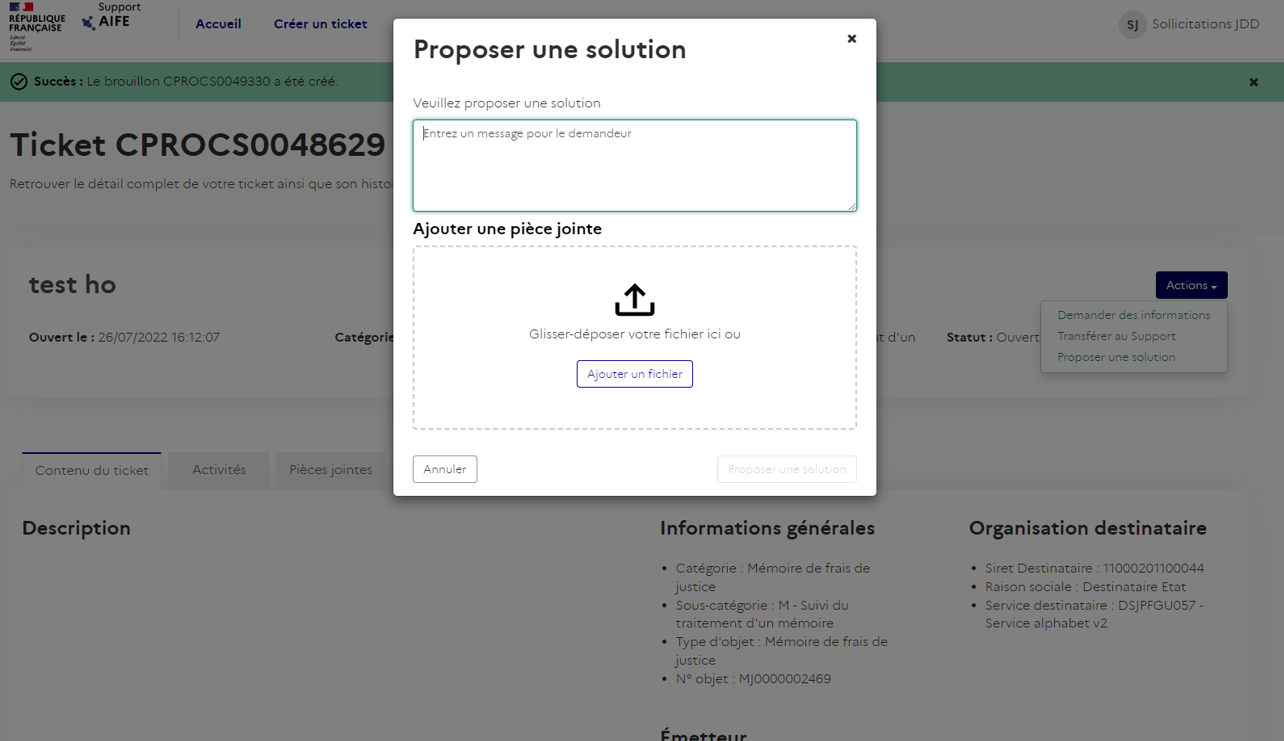Click the message field for the demandeur
This screenshot has width=1284, height=741.
pos(634,165)
